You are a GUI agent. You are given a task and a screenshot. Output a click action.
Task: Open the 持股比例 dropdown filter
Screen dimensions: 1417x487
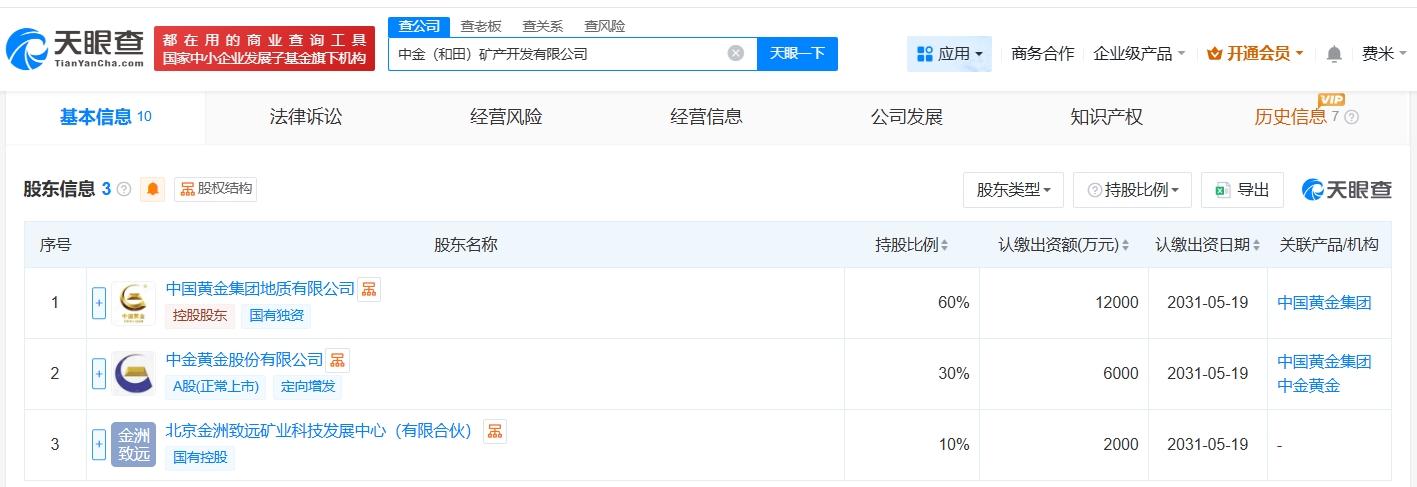(x=1132, y=190)
